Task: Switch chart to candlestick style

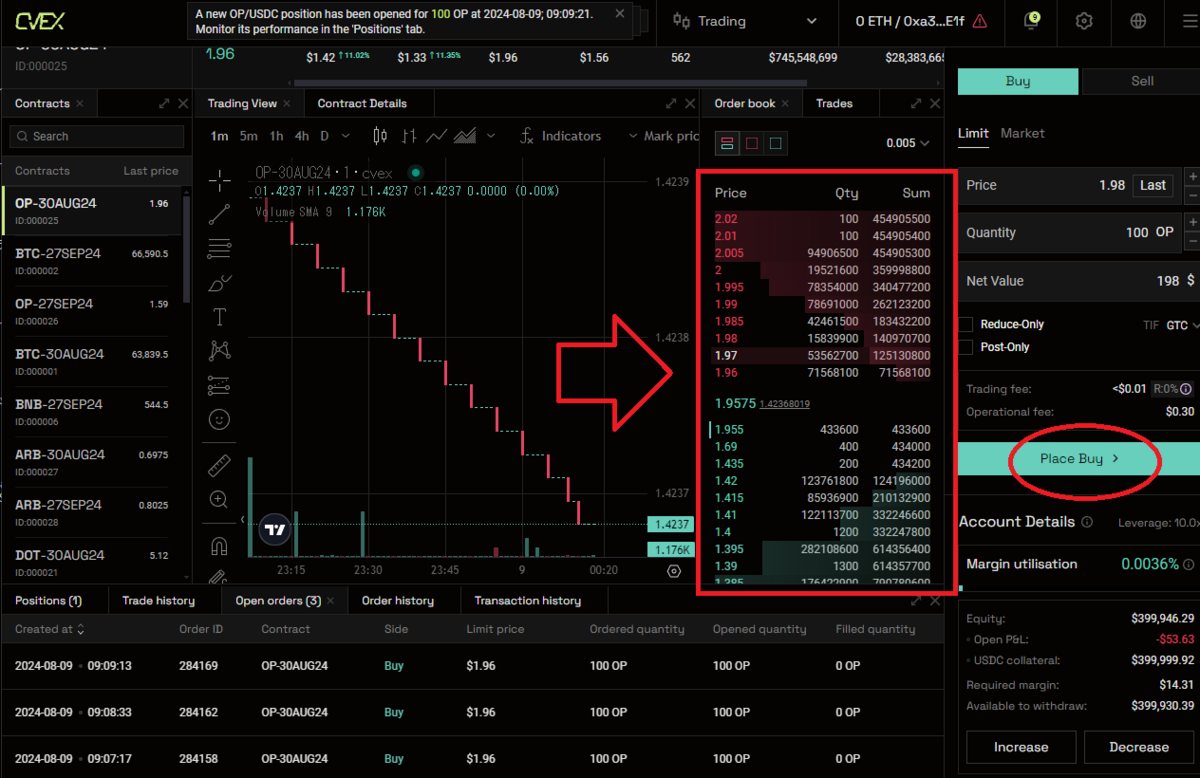Action: pos(379,135)
